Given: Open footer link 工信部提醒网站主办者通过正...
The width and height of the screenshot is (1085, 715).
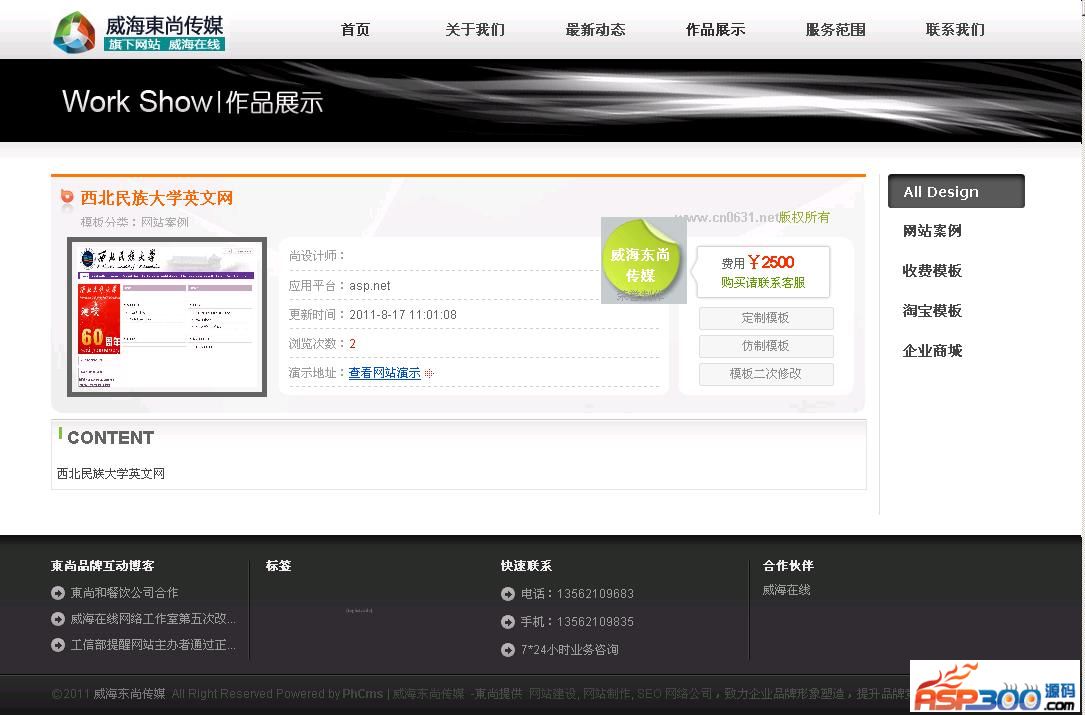Looking at the screenshot, I should 153,645.
